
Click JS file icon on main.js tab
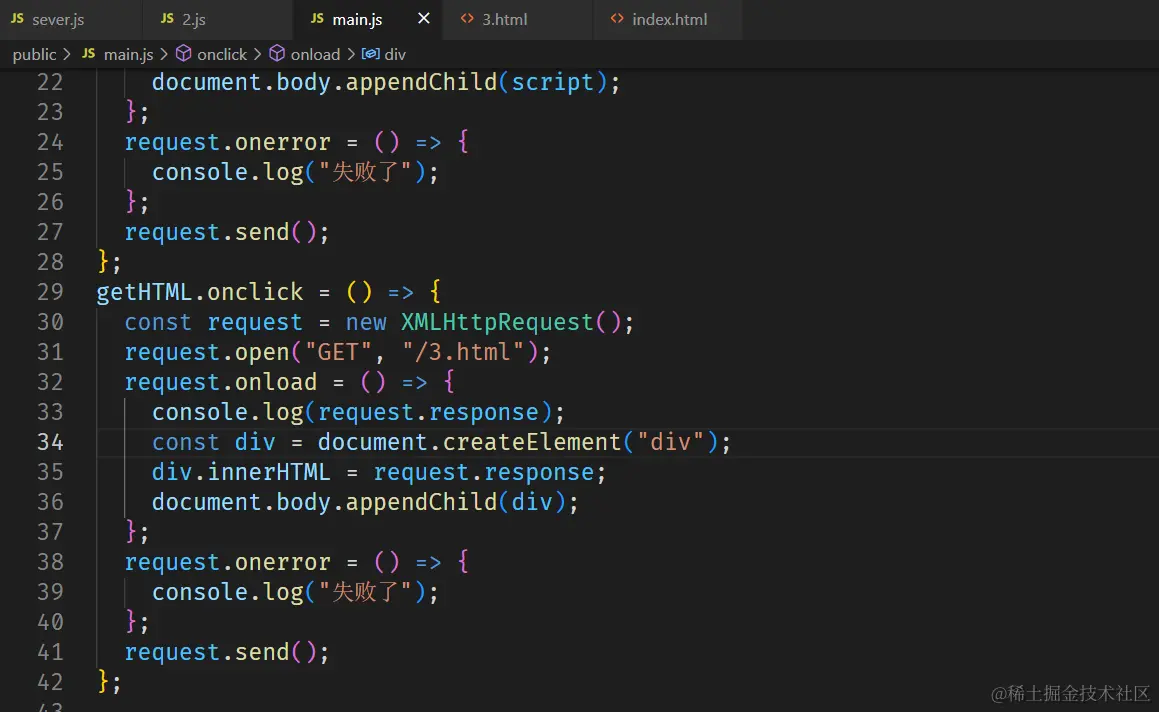[x=317, y=18]
